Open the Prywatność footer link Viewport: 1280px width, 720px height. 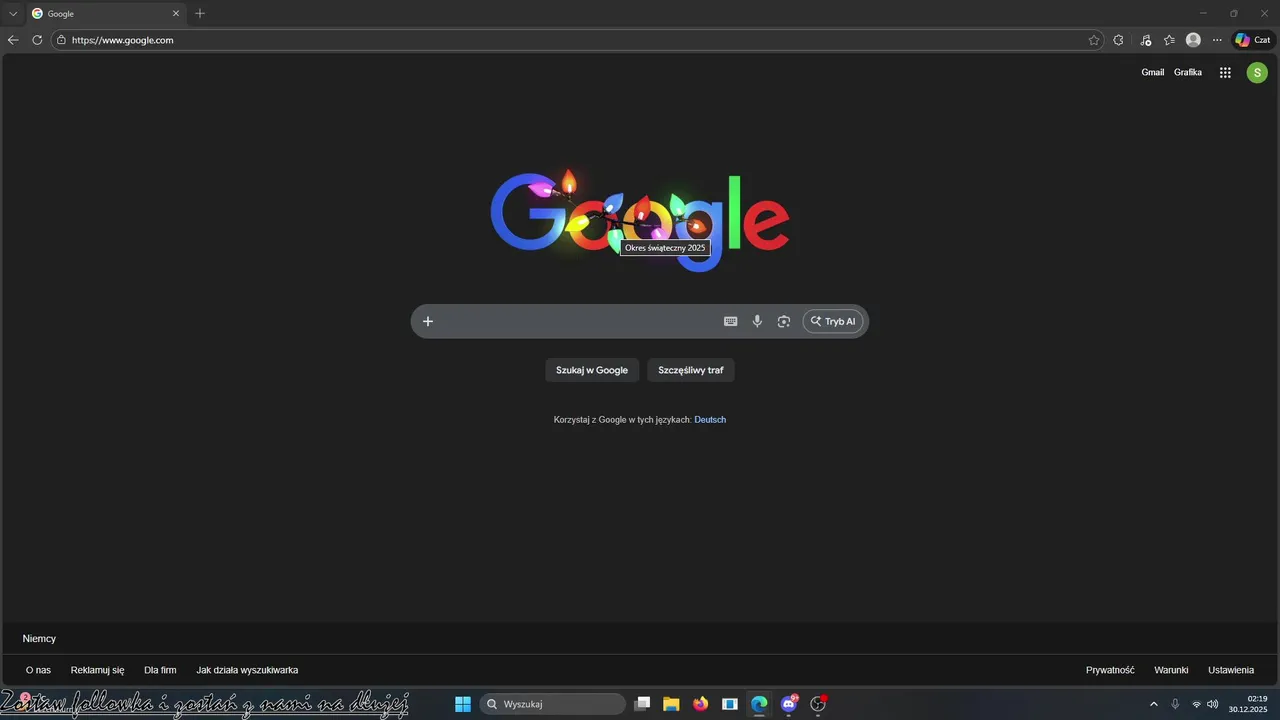click(1110, 670)
